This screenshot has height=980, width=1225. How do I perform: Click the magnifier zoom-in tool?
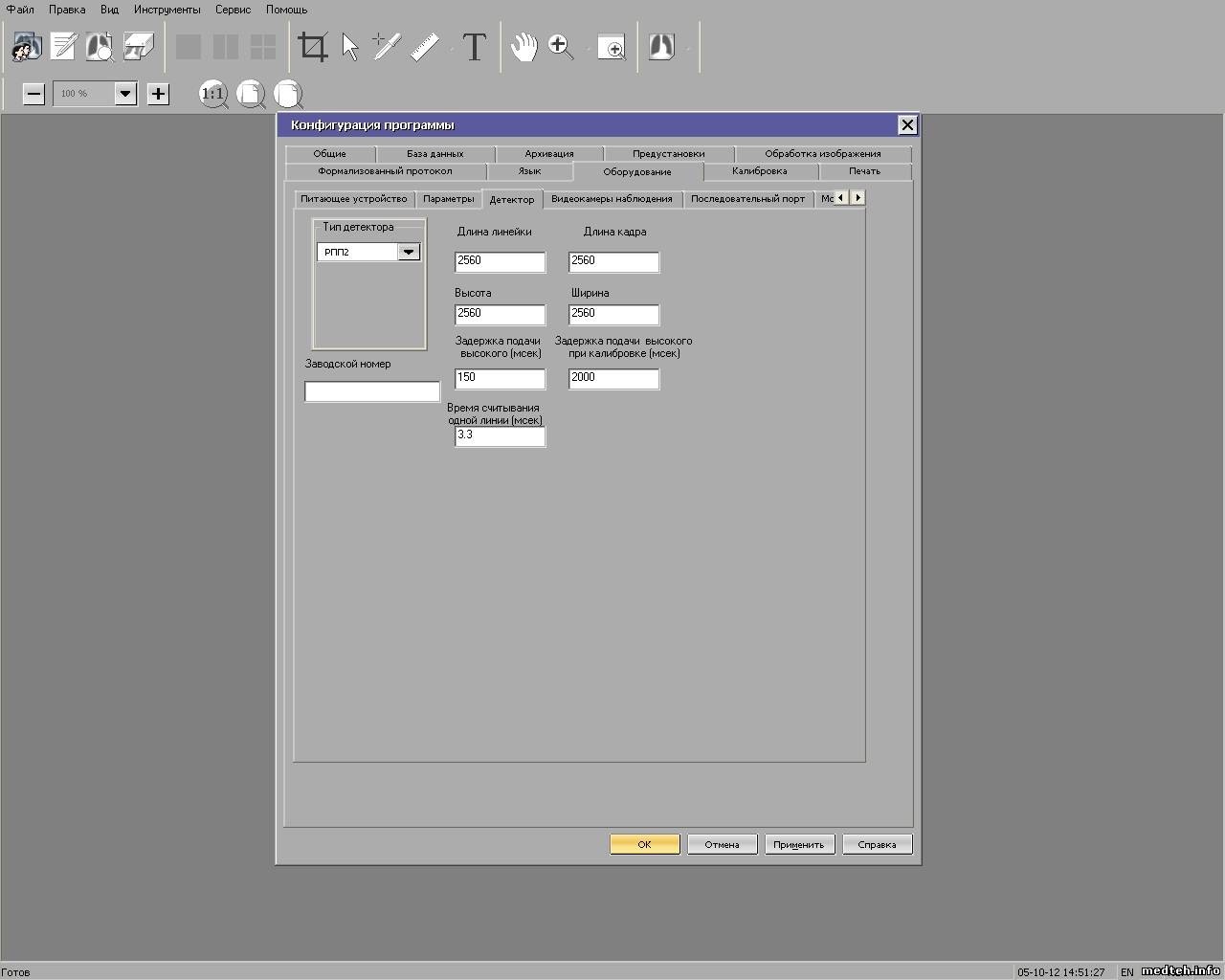coord(561,47)
